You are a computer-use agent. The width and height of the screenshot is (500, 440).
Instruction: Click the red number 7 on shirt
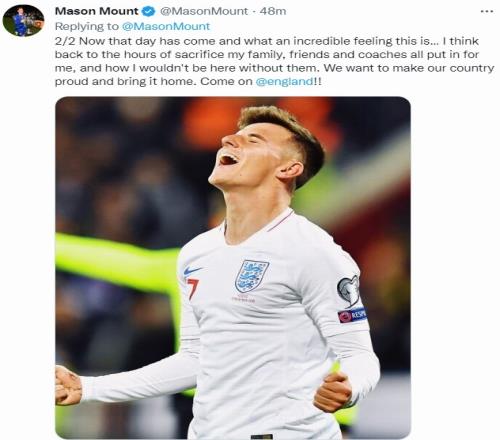coord(192,288)
